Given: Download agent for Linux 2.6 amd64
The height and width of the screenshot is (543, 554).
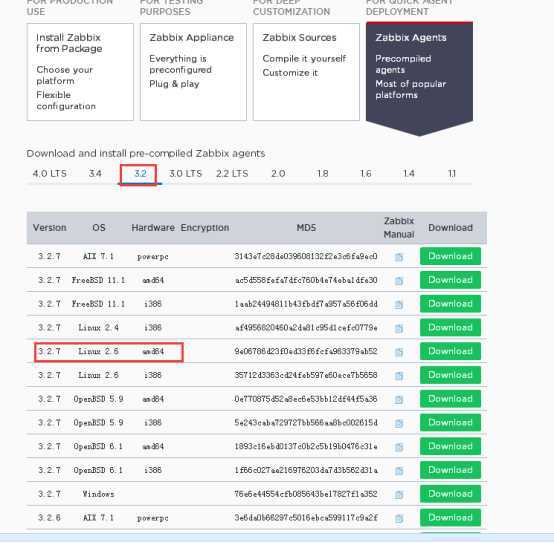Looking at the screenshot, I should click(x=450, y=351).
